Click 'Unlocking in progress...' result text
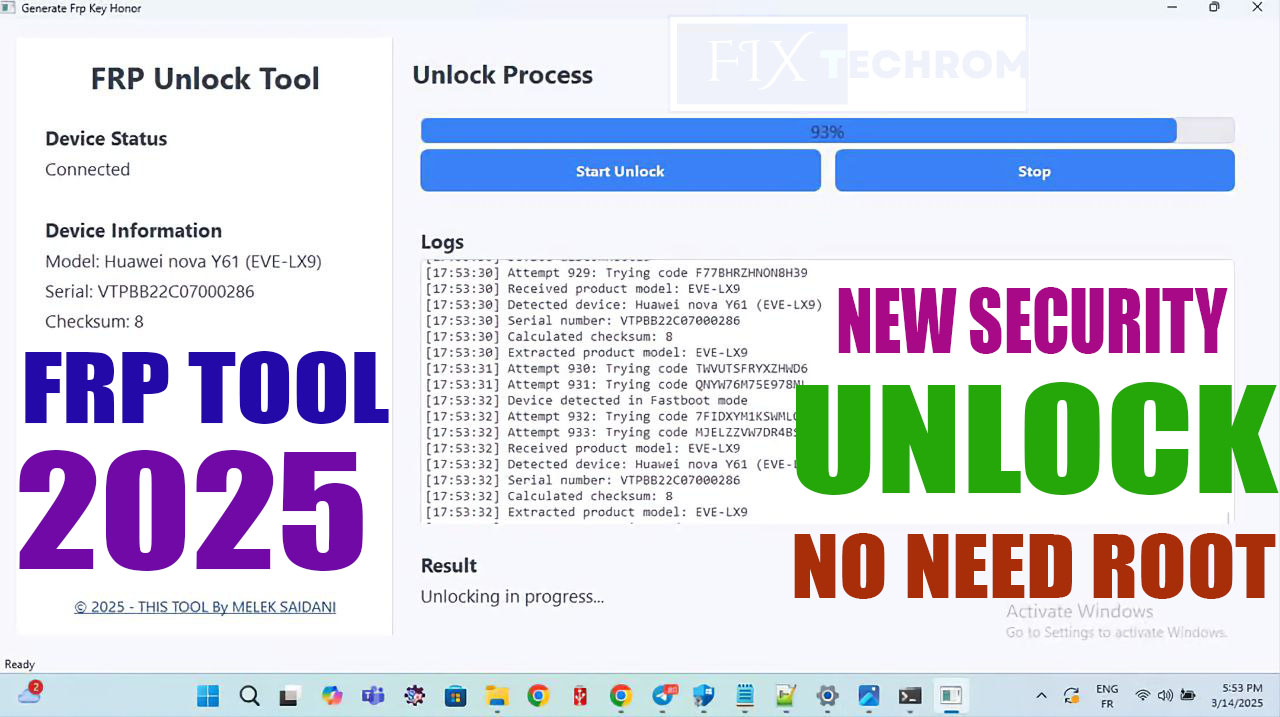1280x717 pixels. point(512,597)
